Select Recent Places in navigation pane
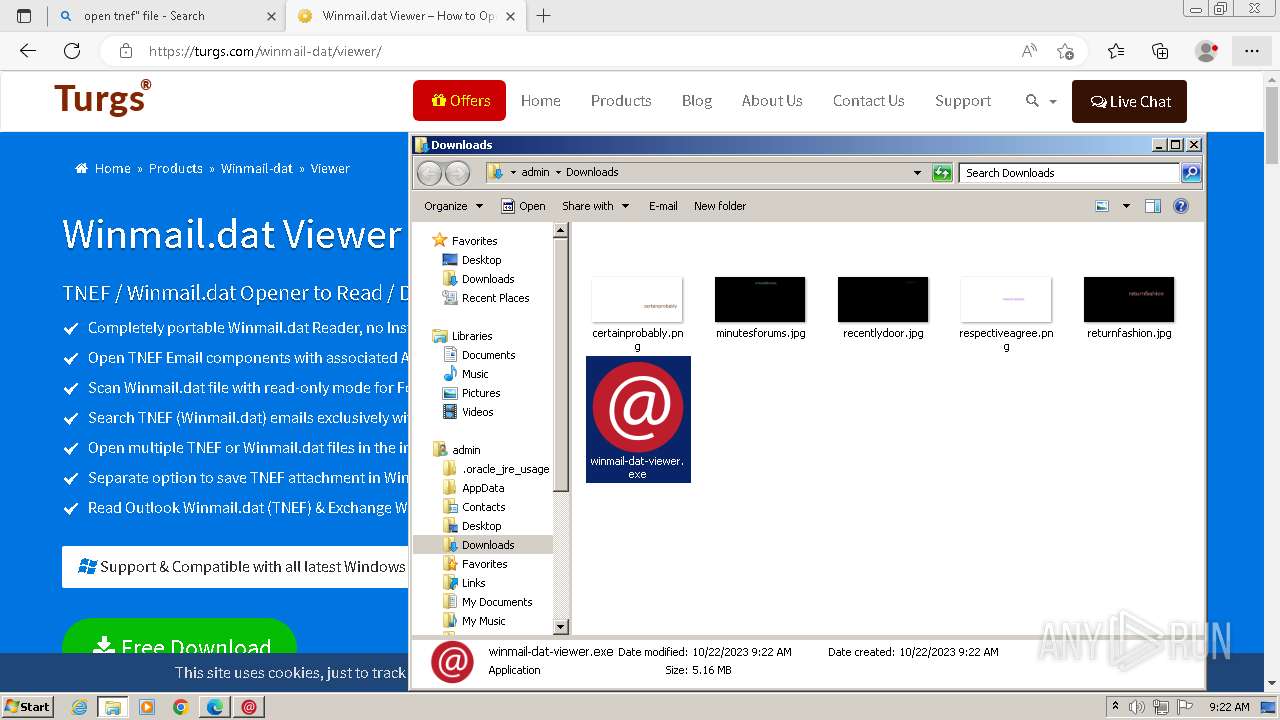Image resolution: width=1280 pixels, height=720 pixels. 495,298
